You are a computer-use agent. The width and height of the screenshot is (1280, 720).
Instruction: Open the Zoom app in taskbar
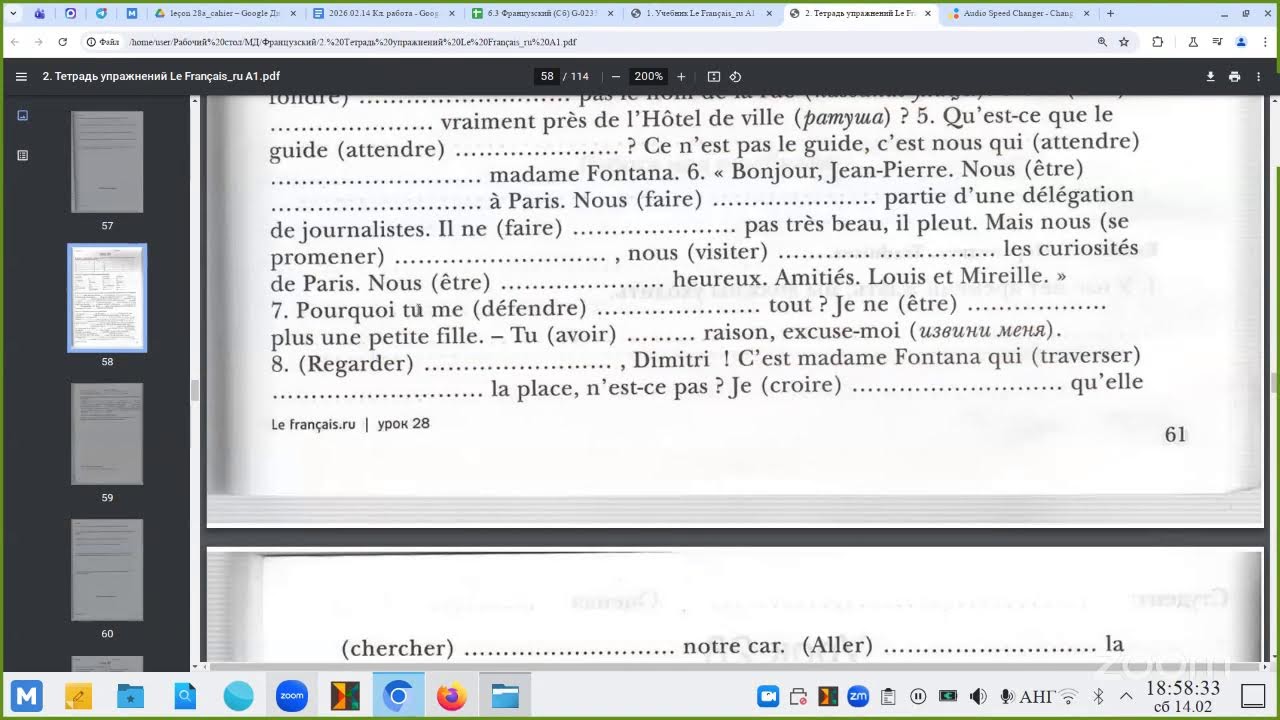coord(291,695)
